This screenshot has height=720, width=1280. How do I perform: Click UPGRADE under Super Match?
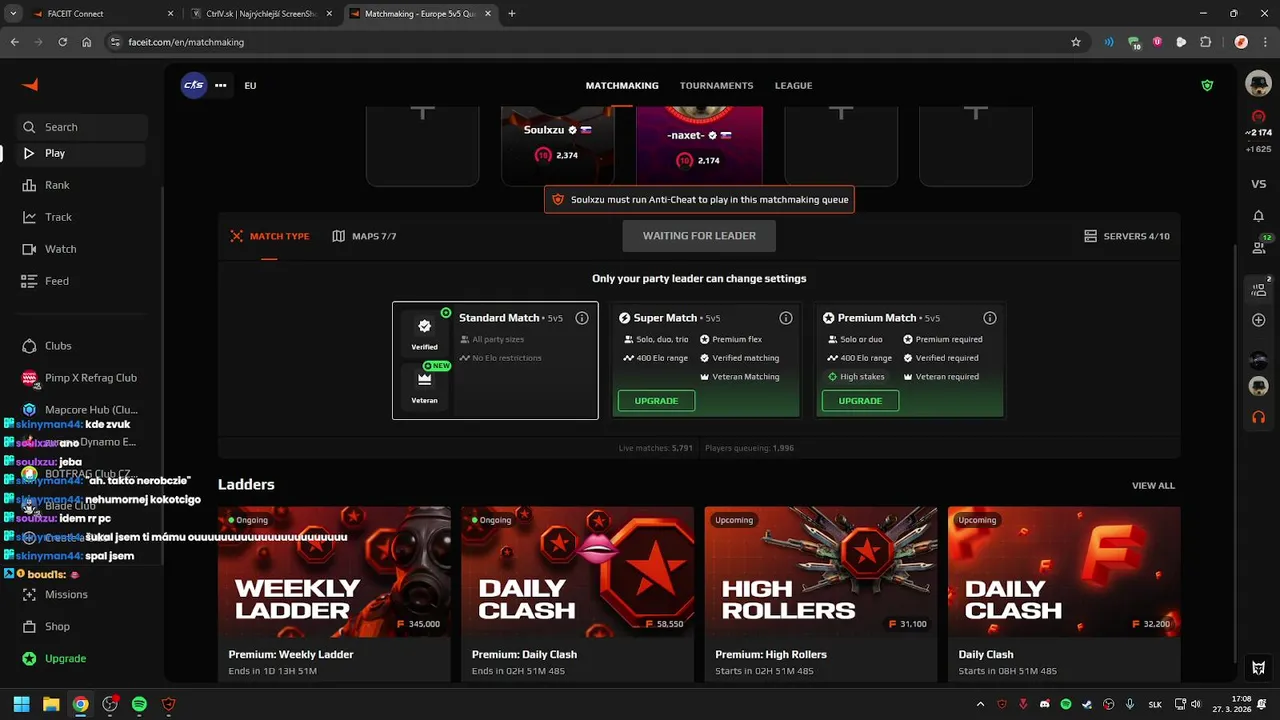(656, 401)
